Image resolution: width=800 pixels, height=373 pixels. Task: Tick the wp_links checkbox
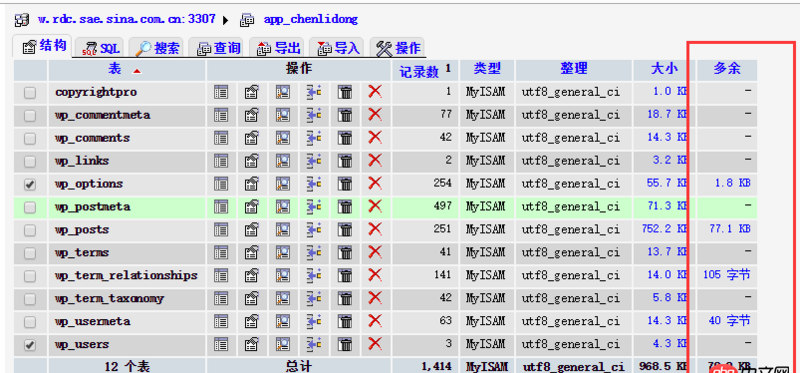[x=30, y=161]
